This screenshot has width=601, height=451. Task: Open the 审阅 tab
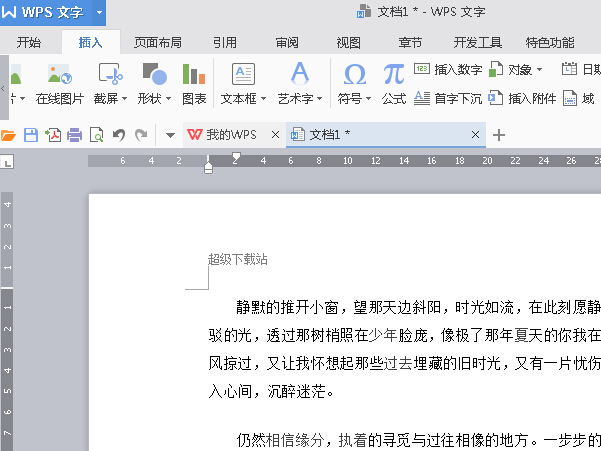287,42
